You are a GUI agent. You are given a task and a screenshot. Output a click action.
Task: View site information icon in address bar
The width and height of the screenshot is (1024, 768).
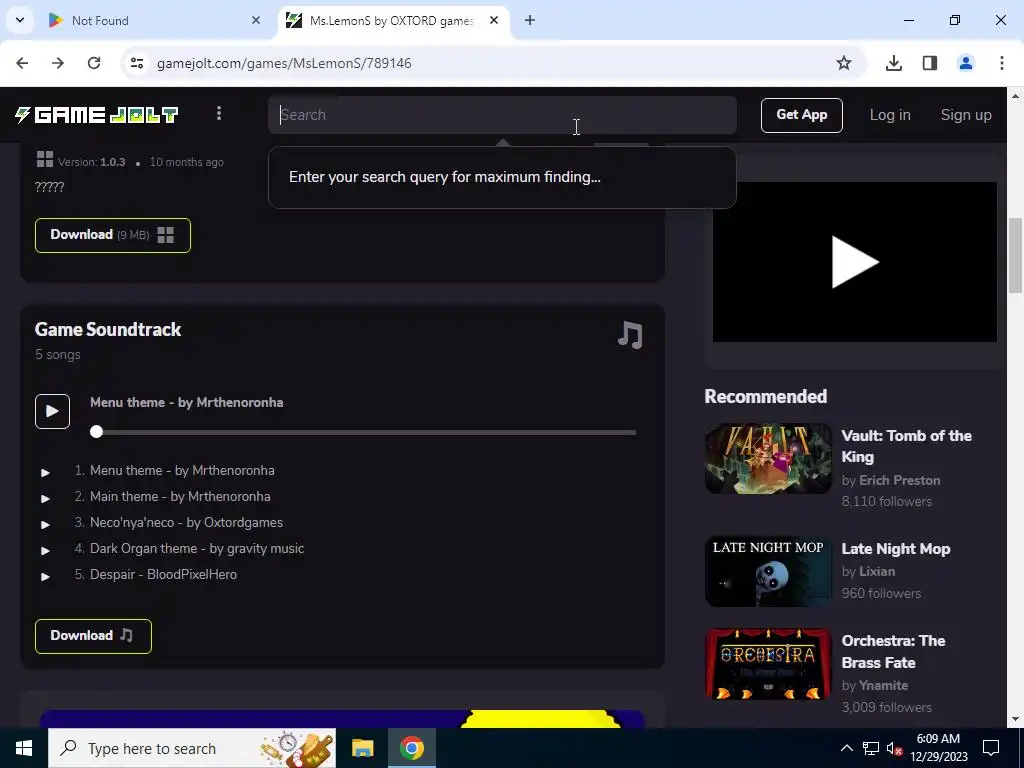tap(136, 63)
